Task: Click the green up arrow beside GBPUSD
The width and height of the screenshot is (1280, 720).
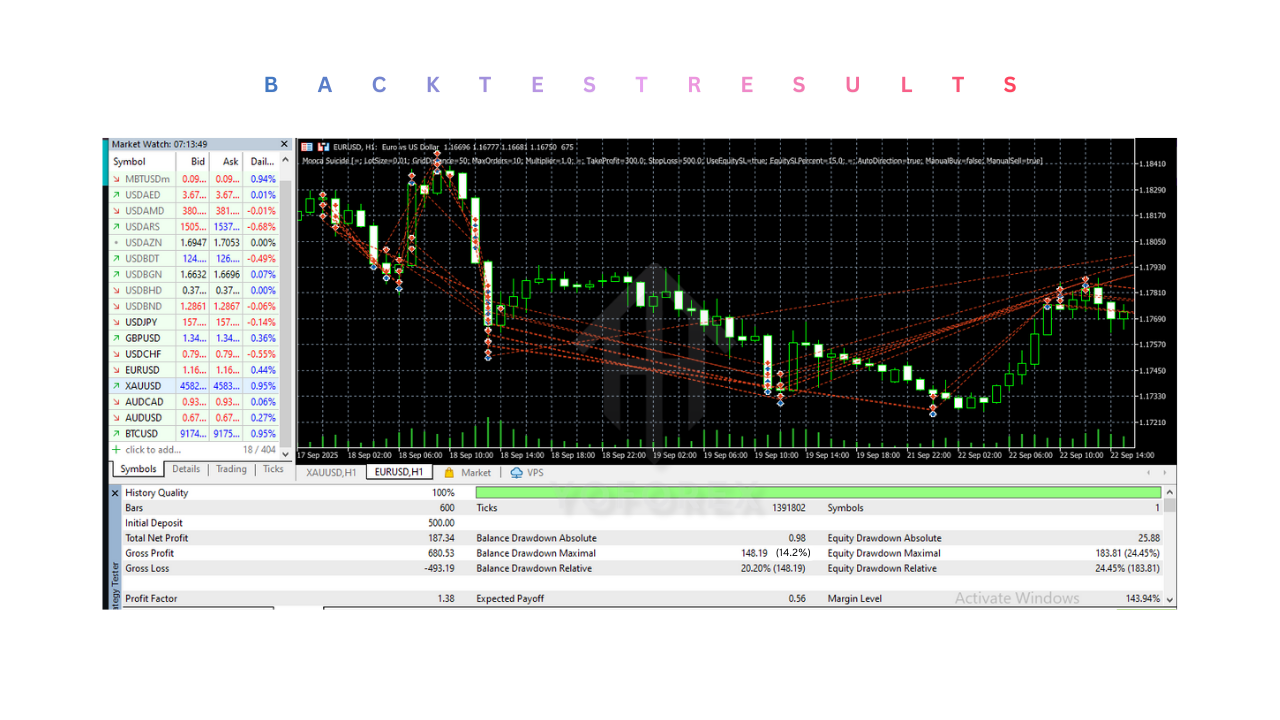Action: [116, 338]
